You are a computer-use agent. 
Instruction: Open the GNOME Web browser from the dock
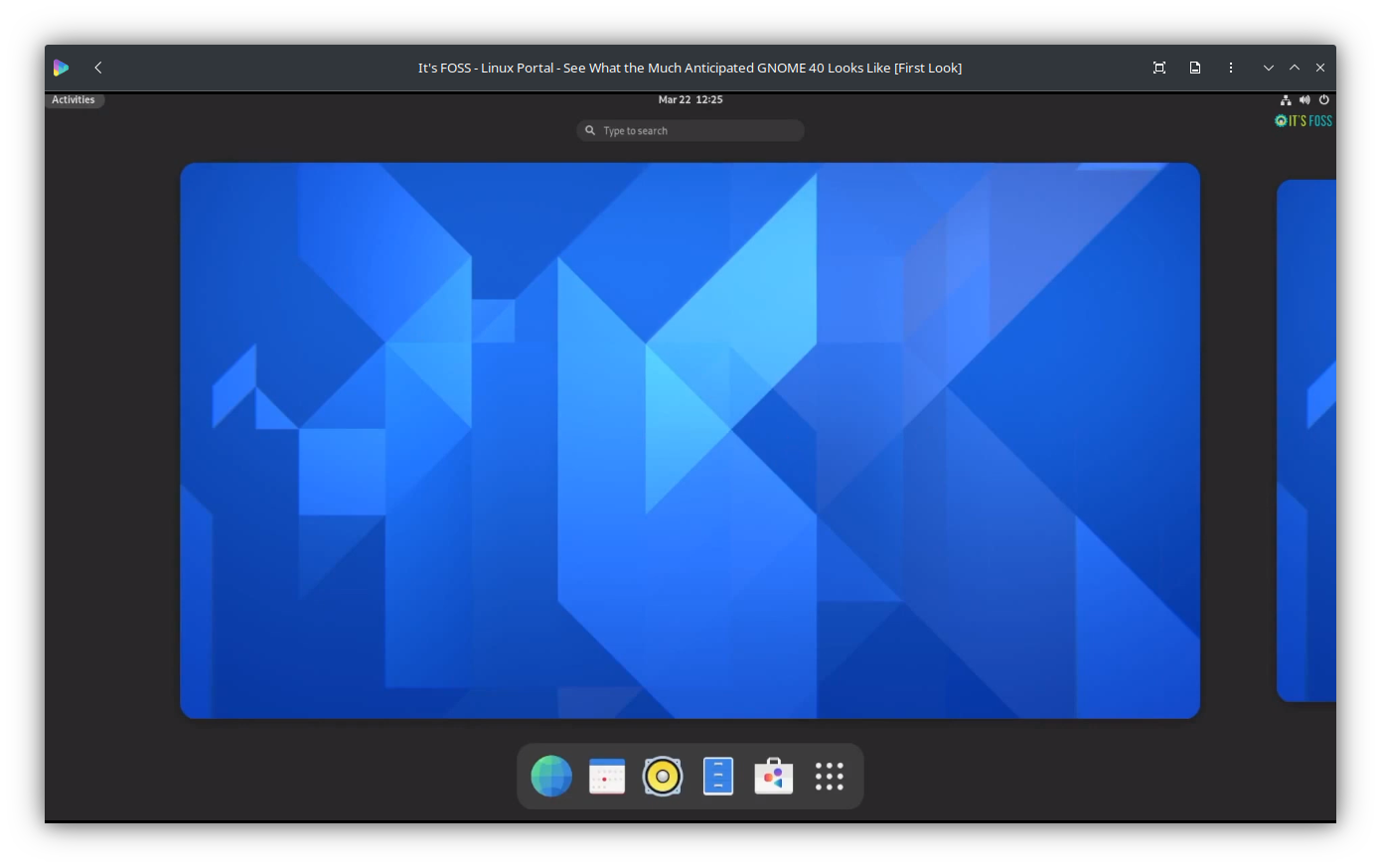(x=551, y=776)
